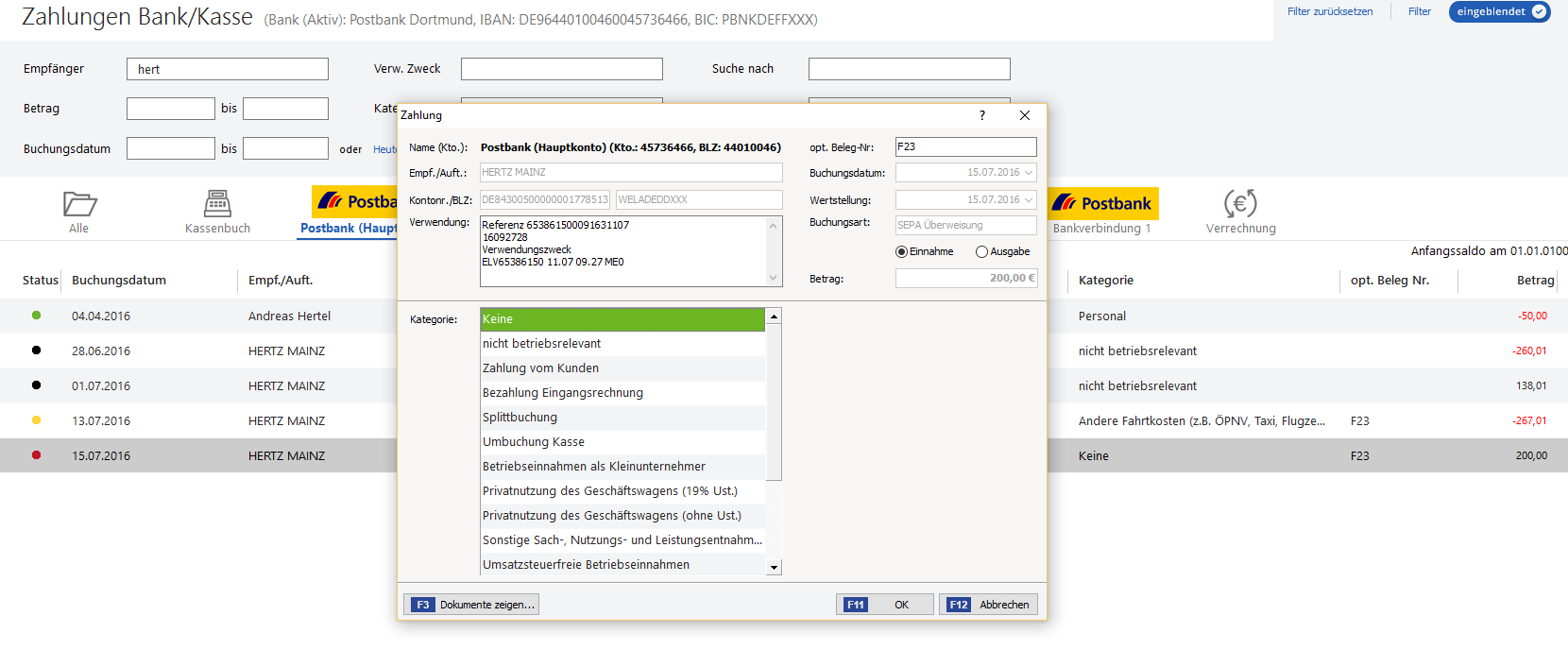
Task: Toggle the eingeblendet filter switch
Action: pyautogui.click(x=1500, y=11)
